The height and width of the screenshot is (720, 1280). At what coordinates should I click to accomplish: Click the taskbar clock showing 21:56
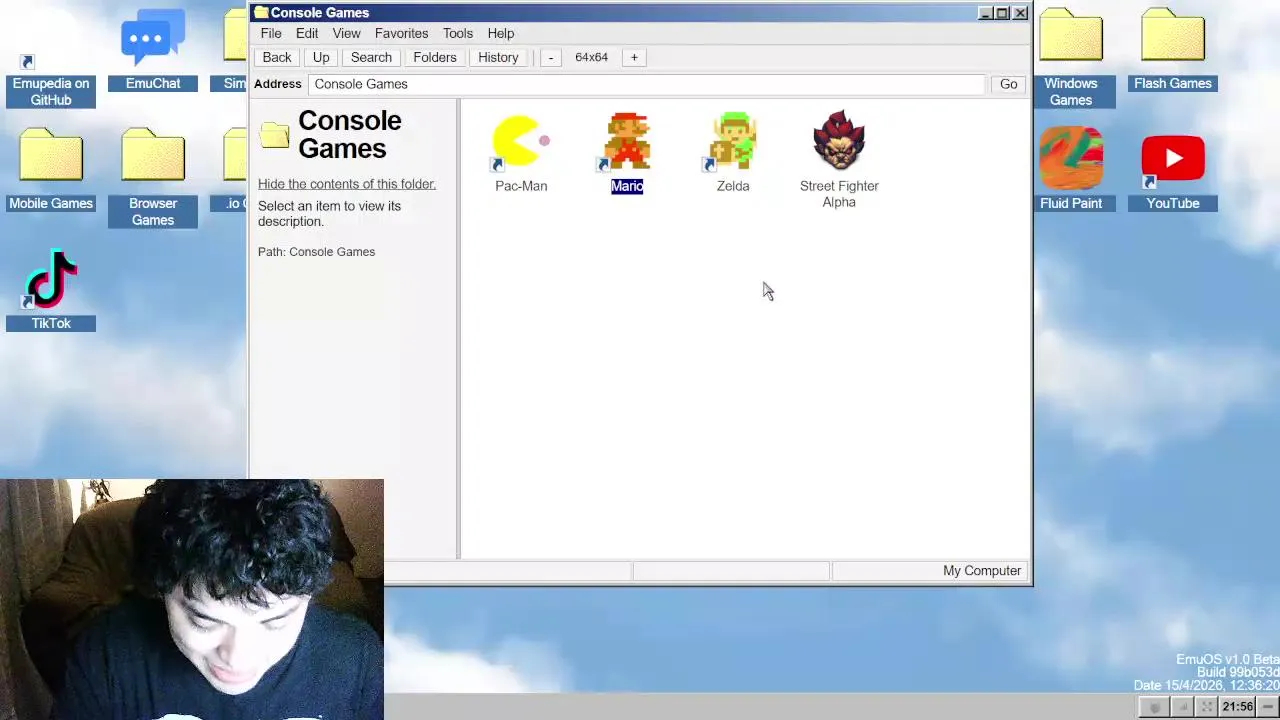pyautogui.click(x=1238, y=707)
